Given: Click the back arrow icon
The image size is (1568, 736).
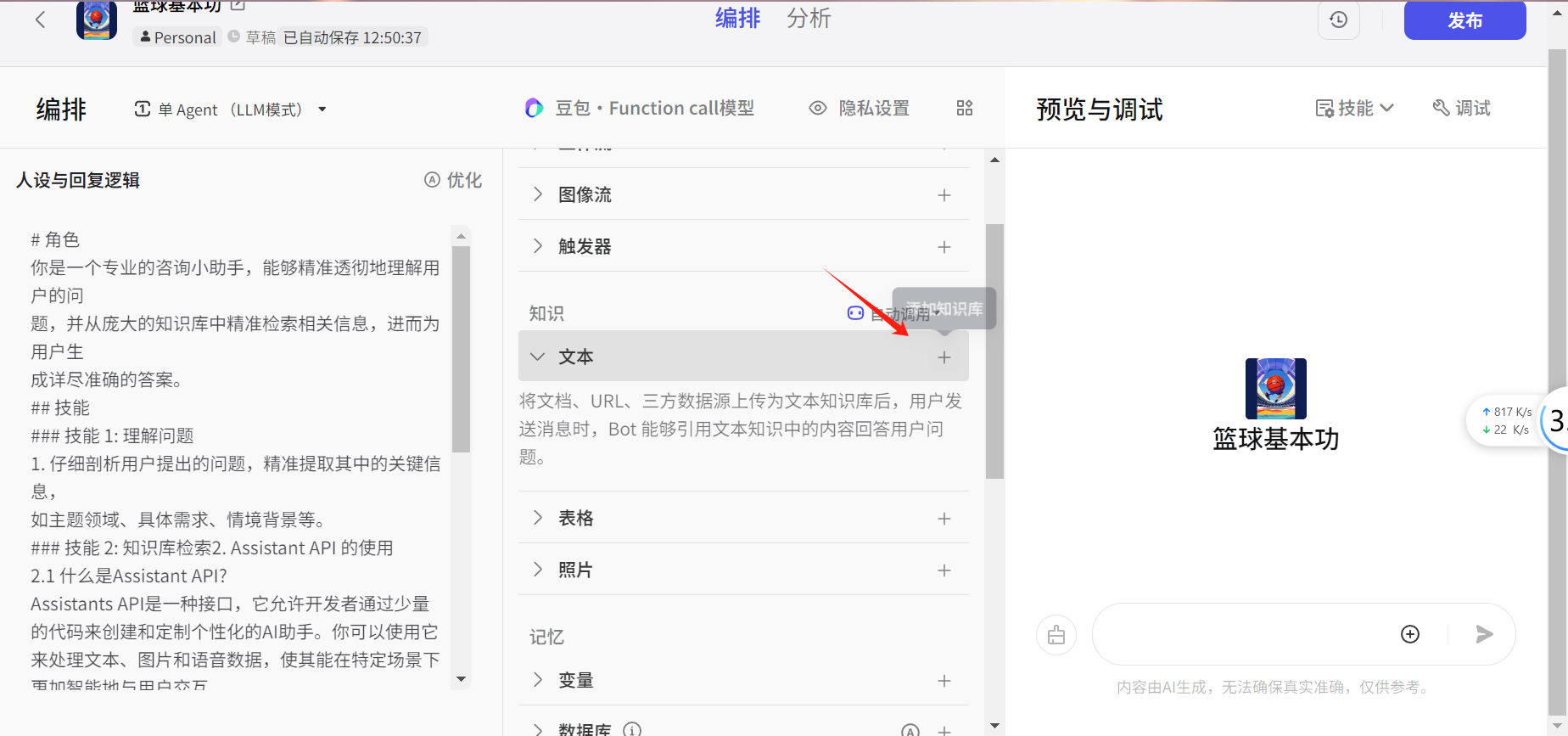Looking at the screenshot, I should click(40, 20).
